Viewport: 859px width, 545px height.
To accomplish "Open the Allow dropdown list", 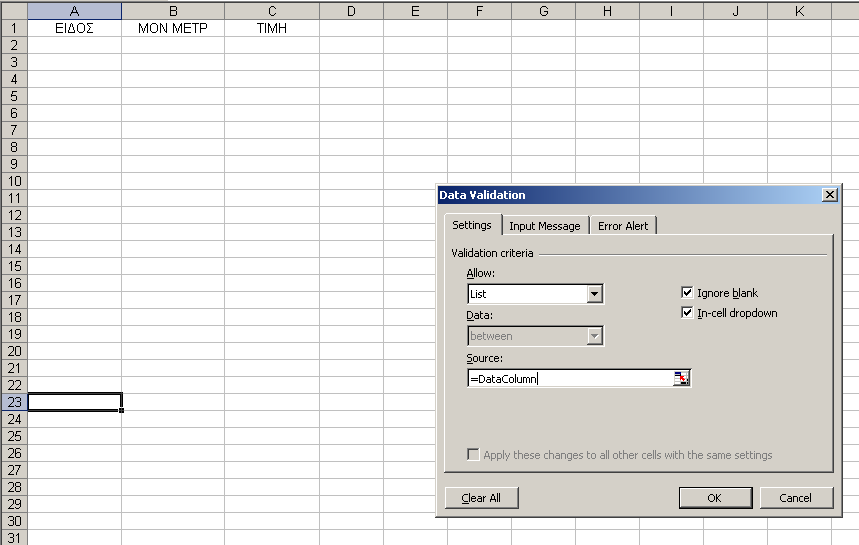I will 595,294.
